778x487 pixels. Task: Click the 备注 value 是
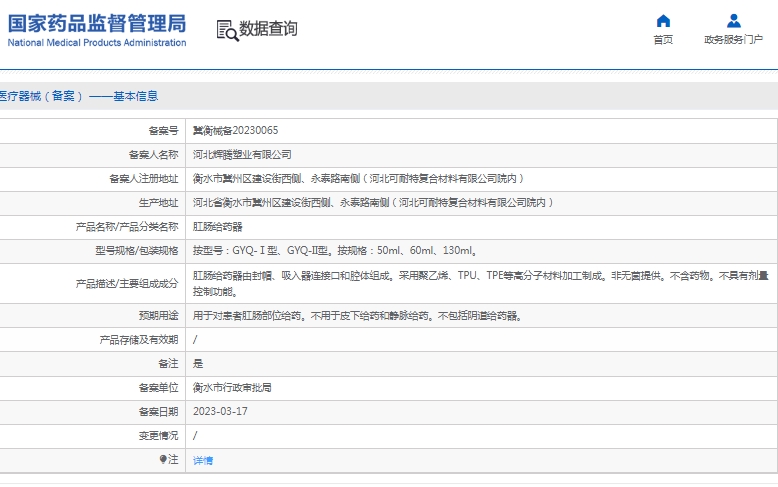[x=198, y=364]
